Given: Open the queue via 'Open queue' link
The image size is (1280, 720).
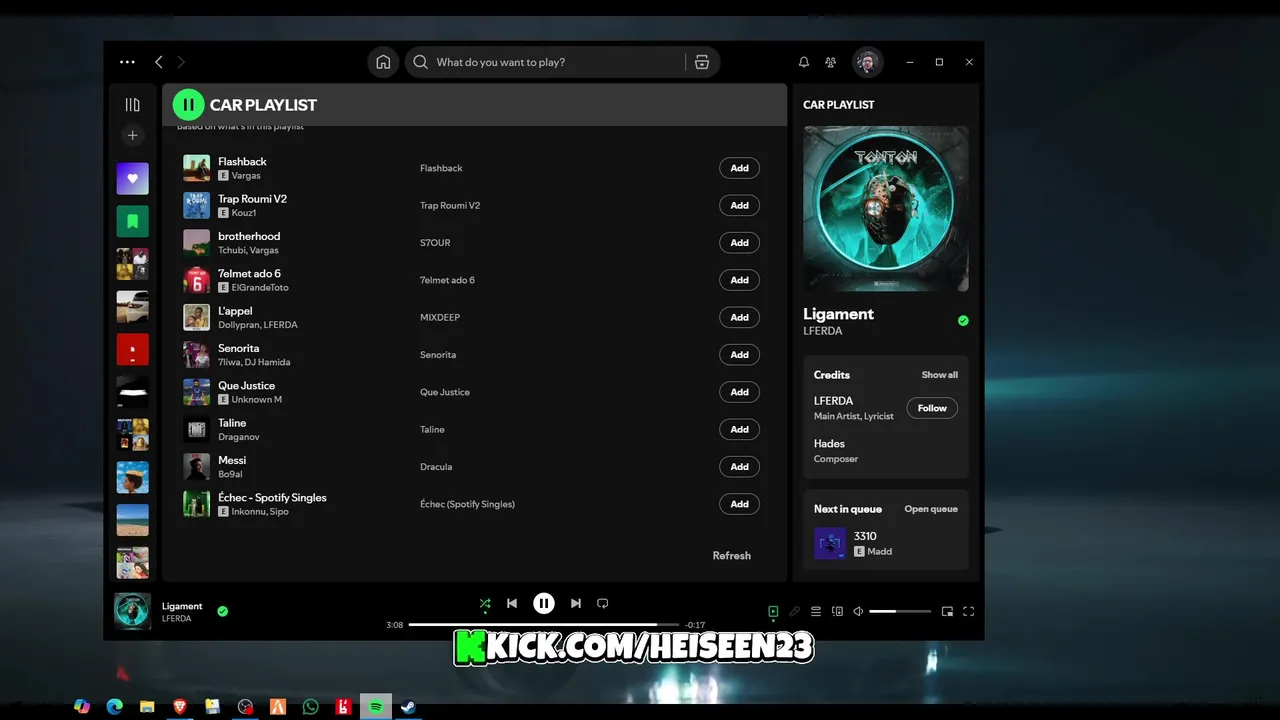Looking at the screenshot, I should click(931, 509).
